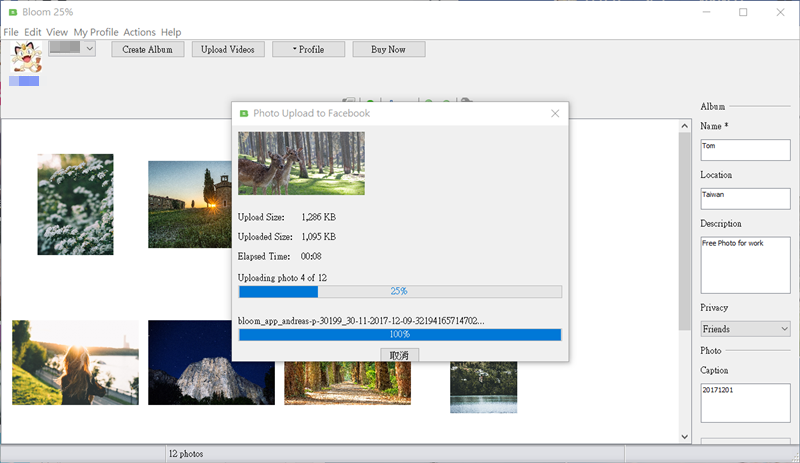Select the white flowers photo thumbnail
Screen dimensions: 800x463
click(75, 204)
